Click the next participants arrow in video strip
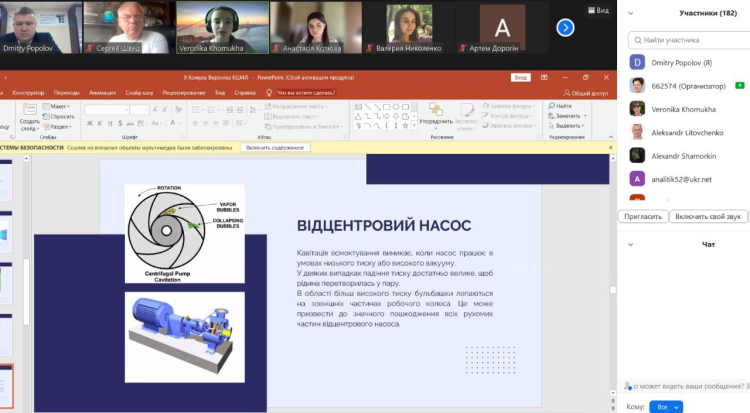This screenshot has height=413, width=750. [566, 27]
